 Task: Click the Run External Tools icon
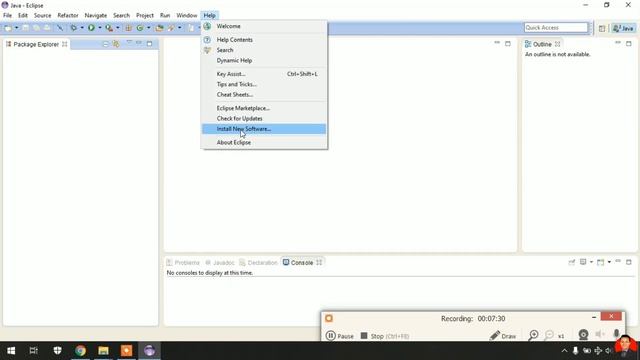[x=109, y=28]
